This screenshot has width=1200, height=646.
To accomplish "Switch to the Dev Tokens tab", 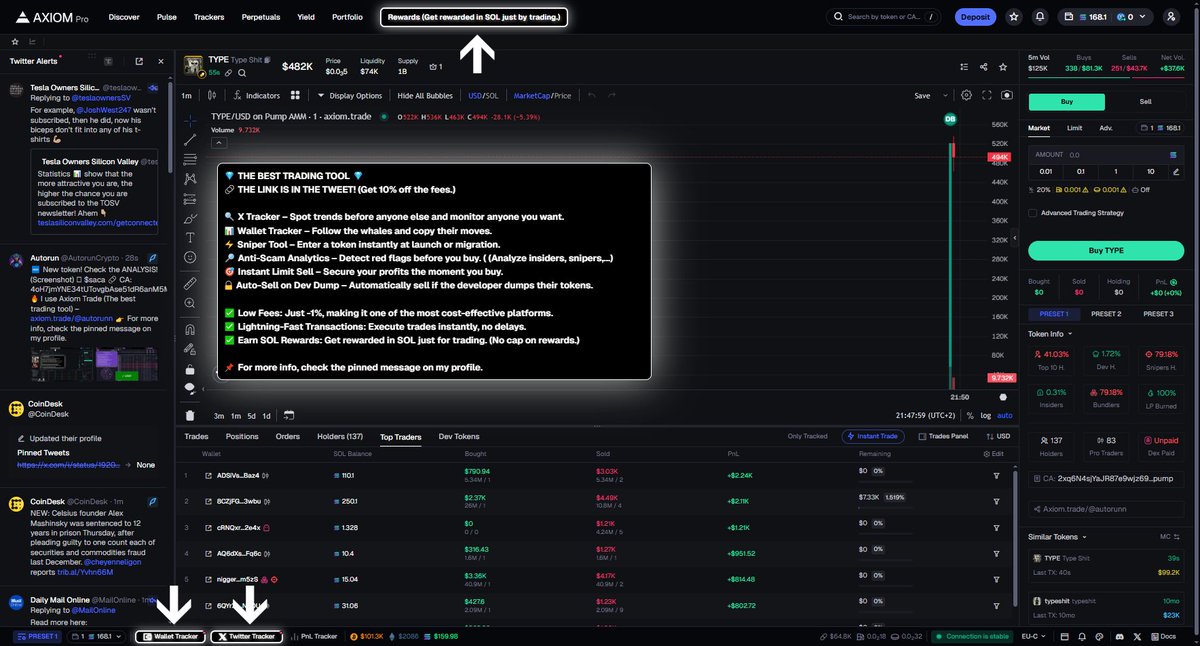I will (459, 436).
